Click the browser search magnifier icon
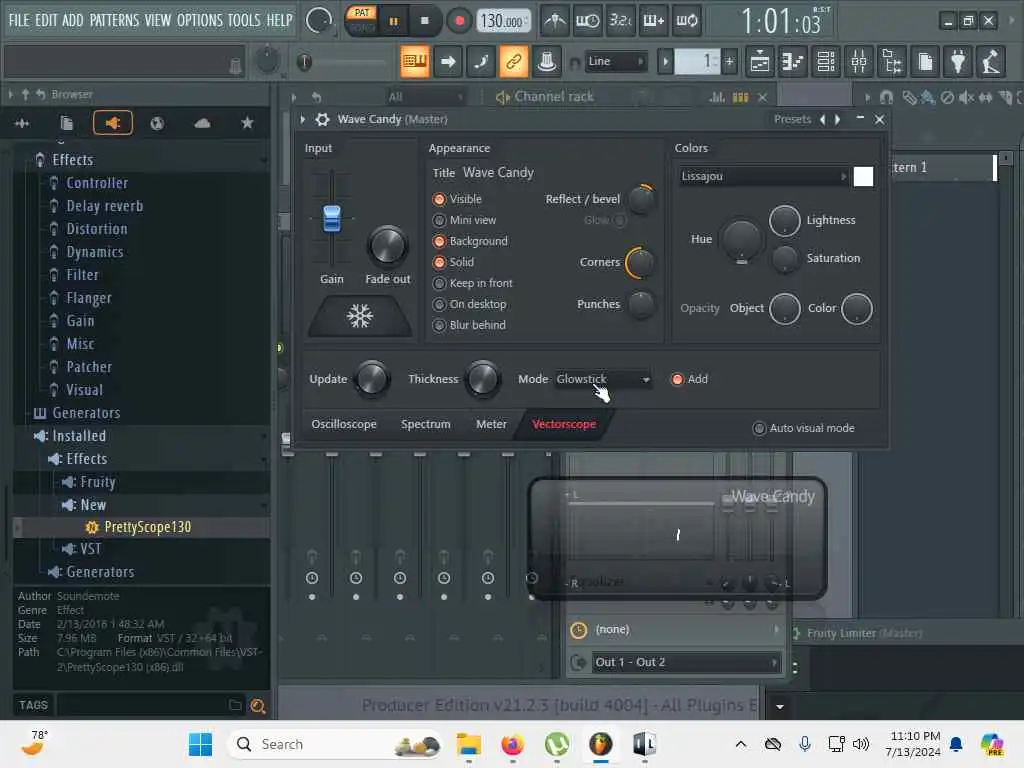The image size is (1024, 768). click(x=258, y=706)
